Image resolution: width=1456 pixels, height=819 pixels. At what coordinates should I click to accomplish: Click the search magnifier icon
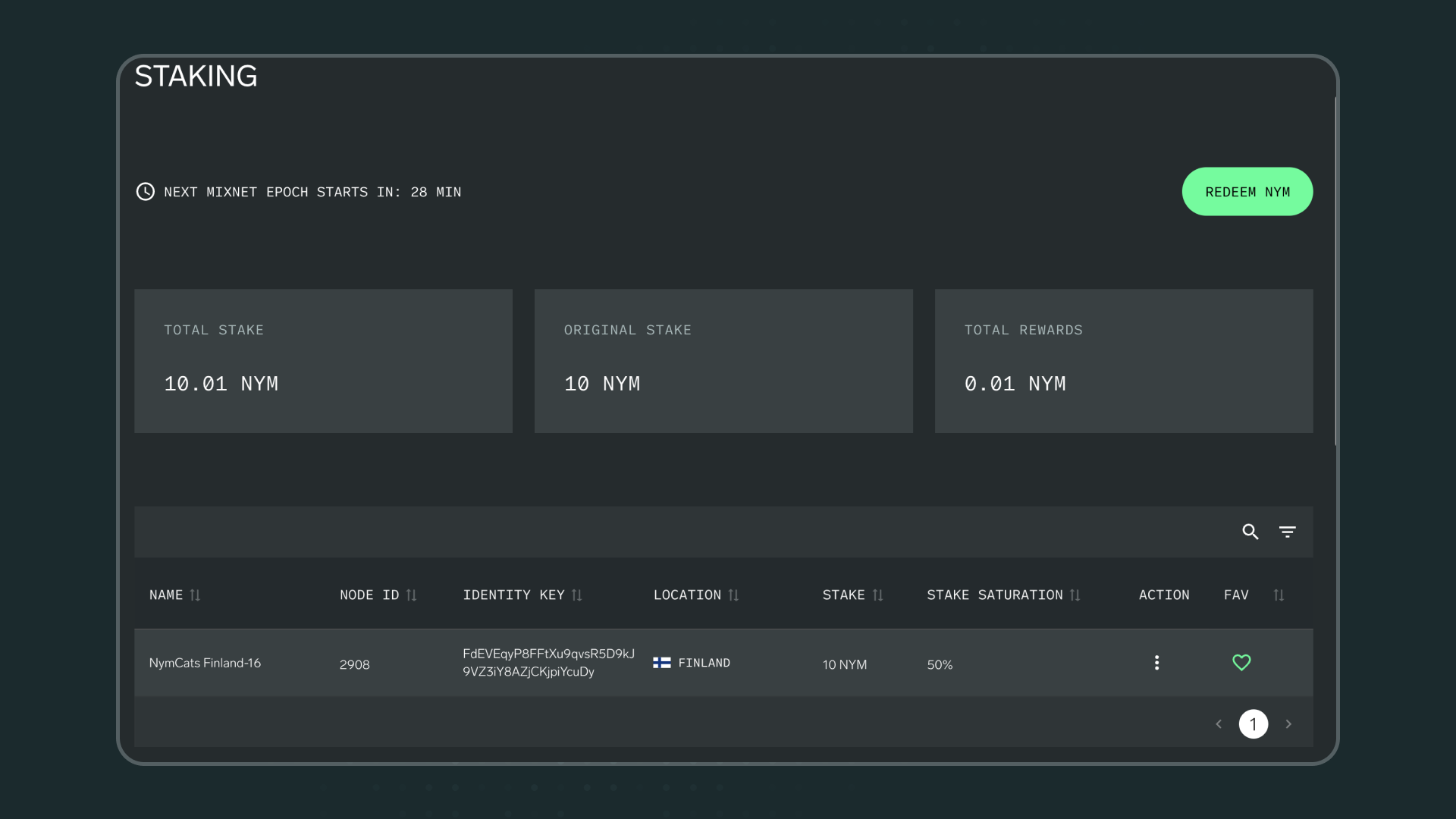pyautogui.click(x=1250, y=532)
